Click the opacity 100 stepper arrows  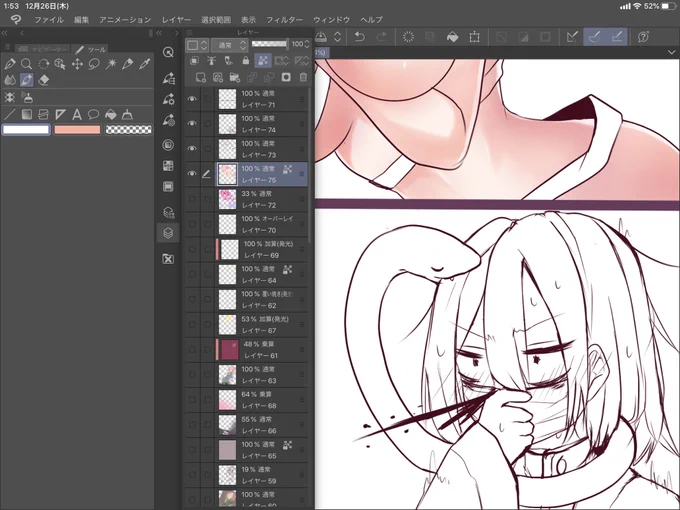(x=307, y=44)
